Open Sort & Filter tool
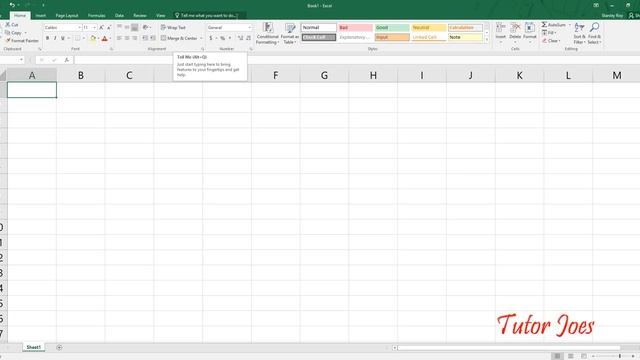 pyautogui.click(x=579, y=33)
